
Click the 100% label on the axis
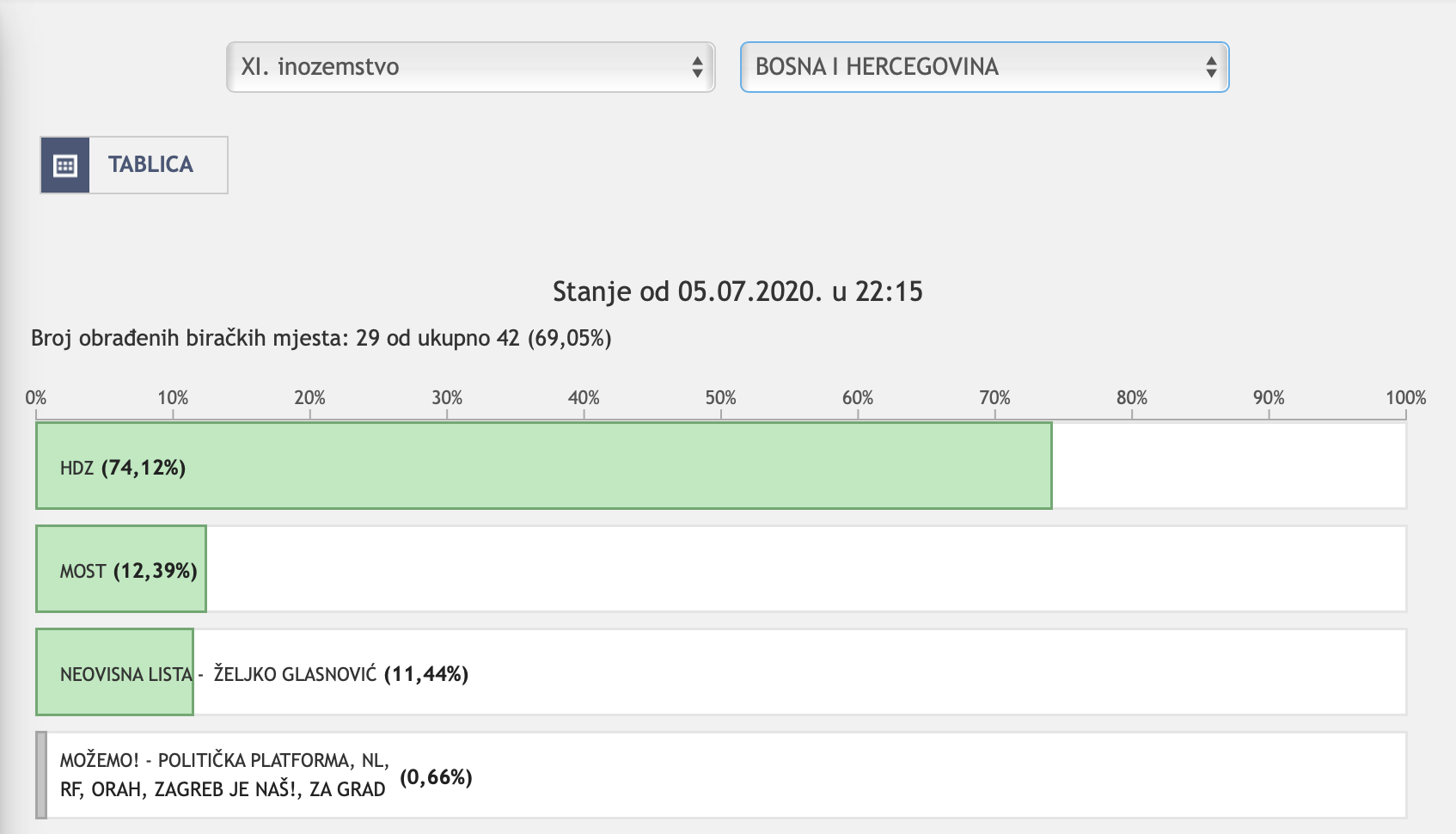coord(1405,398)
